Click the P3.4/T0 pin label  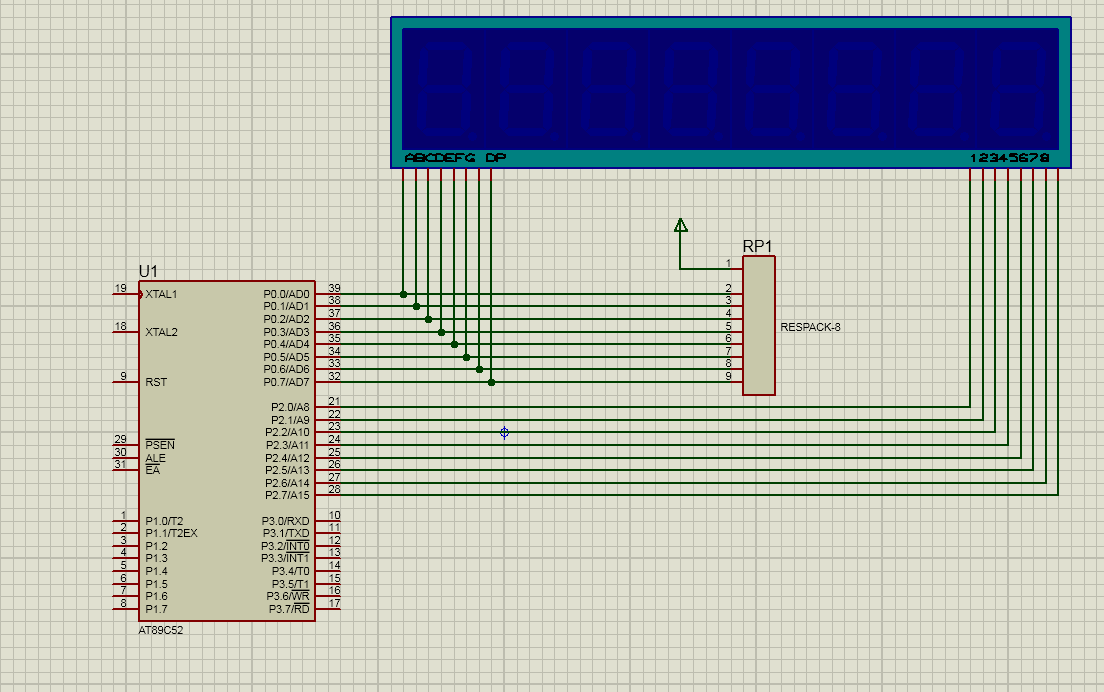point(290,572)
